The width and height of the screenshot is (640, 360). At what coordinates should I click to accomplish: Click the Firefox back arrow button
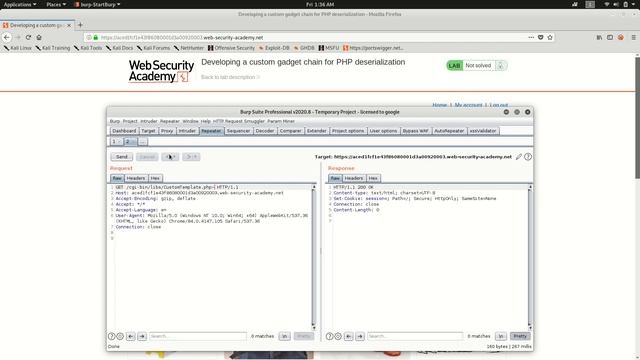[x=7, y=37]
